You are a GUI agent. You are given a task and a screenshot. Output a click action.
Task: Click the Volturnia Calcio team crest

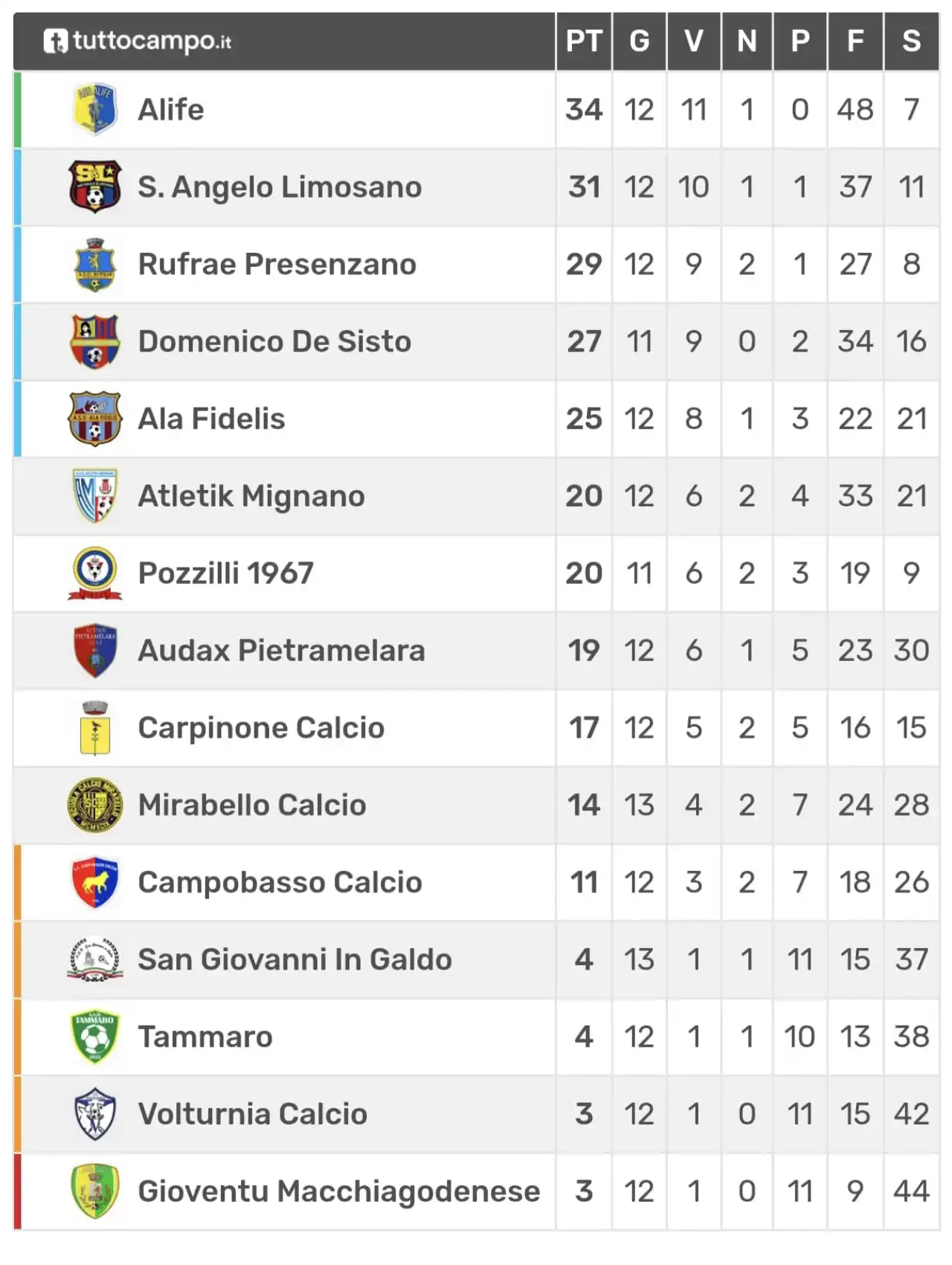(94, 1114)
